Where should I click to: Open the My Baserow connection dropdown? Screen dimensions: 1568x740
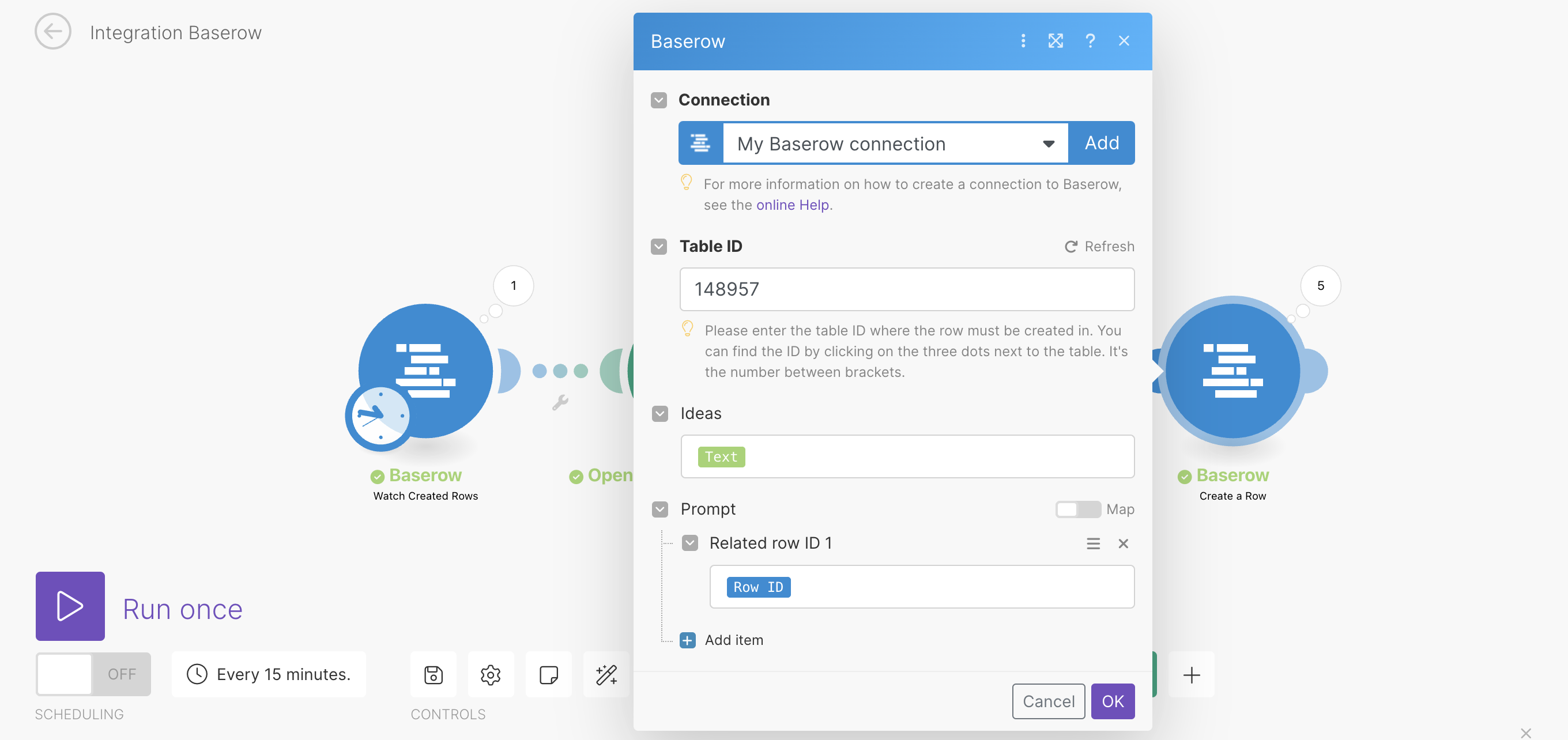(x=1048, y=143)
